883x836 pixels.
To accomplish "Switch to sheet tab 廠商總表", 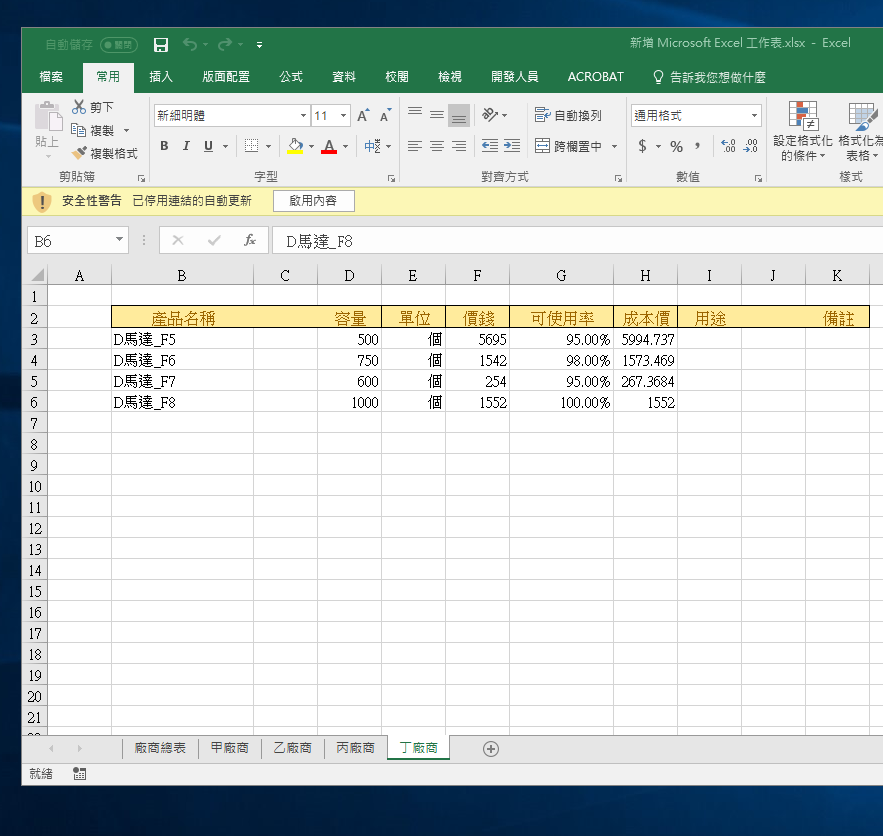I will [160, 748].
